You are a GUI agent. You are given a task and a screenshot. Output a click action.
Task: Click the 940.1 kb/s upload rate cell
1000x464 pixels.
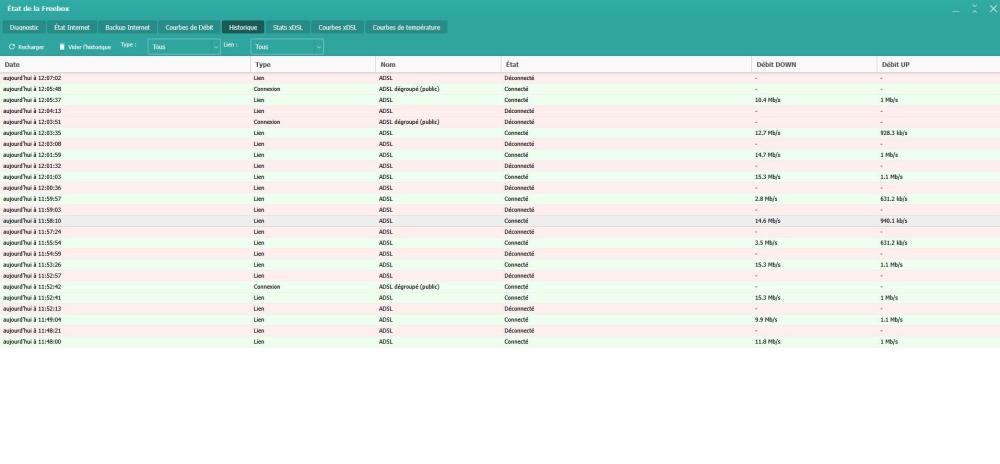pyautogui.click(x=893, y=221)
